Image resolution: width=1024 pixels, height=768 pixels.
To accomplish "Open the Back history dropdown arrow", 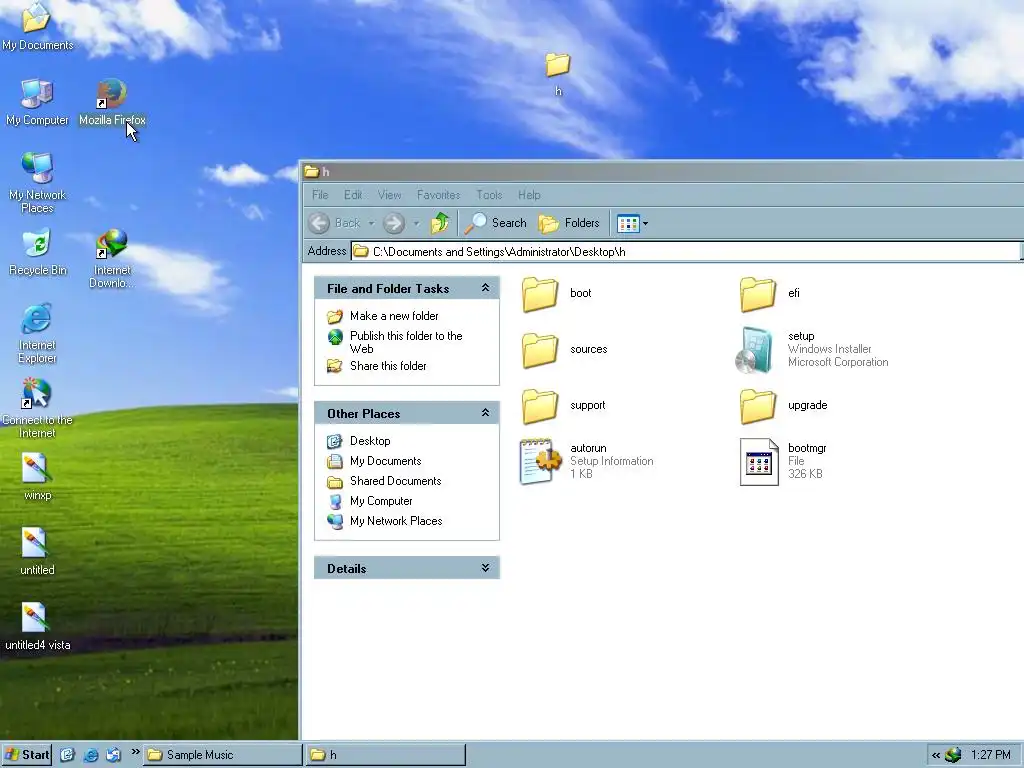I will (x=371, y=223).
